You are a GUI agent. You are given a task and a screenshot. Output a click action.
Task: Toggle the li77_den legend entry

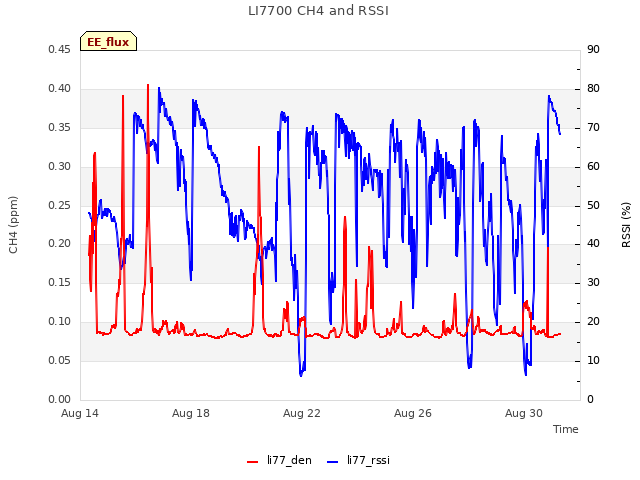click(x=280, y=460)
